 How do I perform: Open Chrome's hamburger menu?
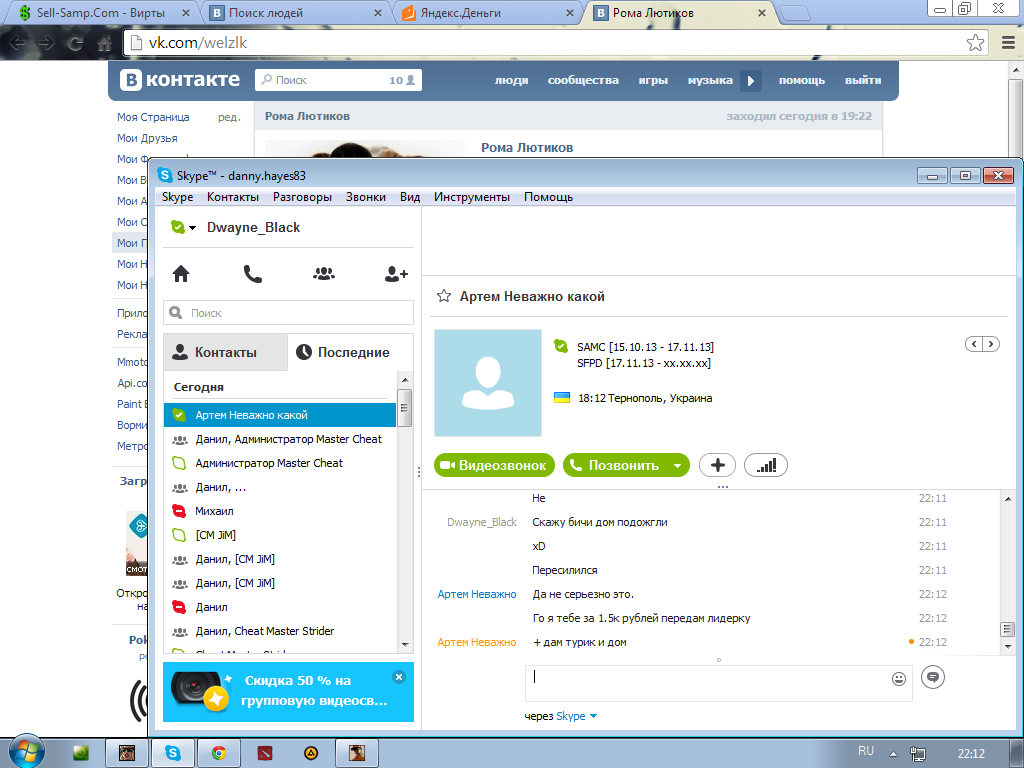(x=1008, y=43)
